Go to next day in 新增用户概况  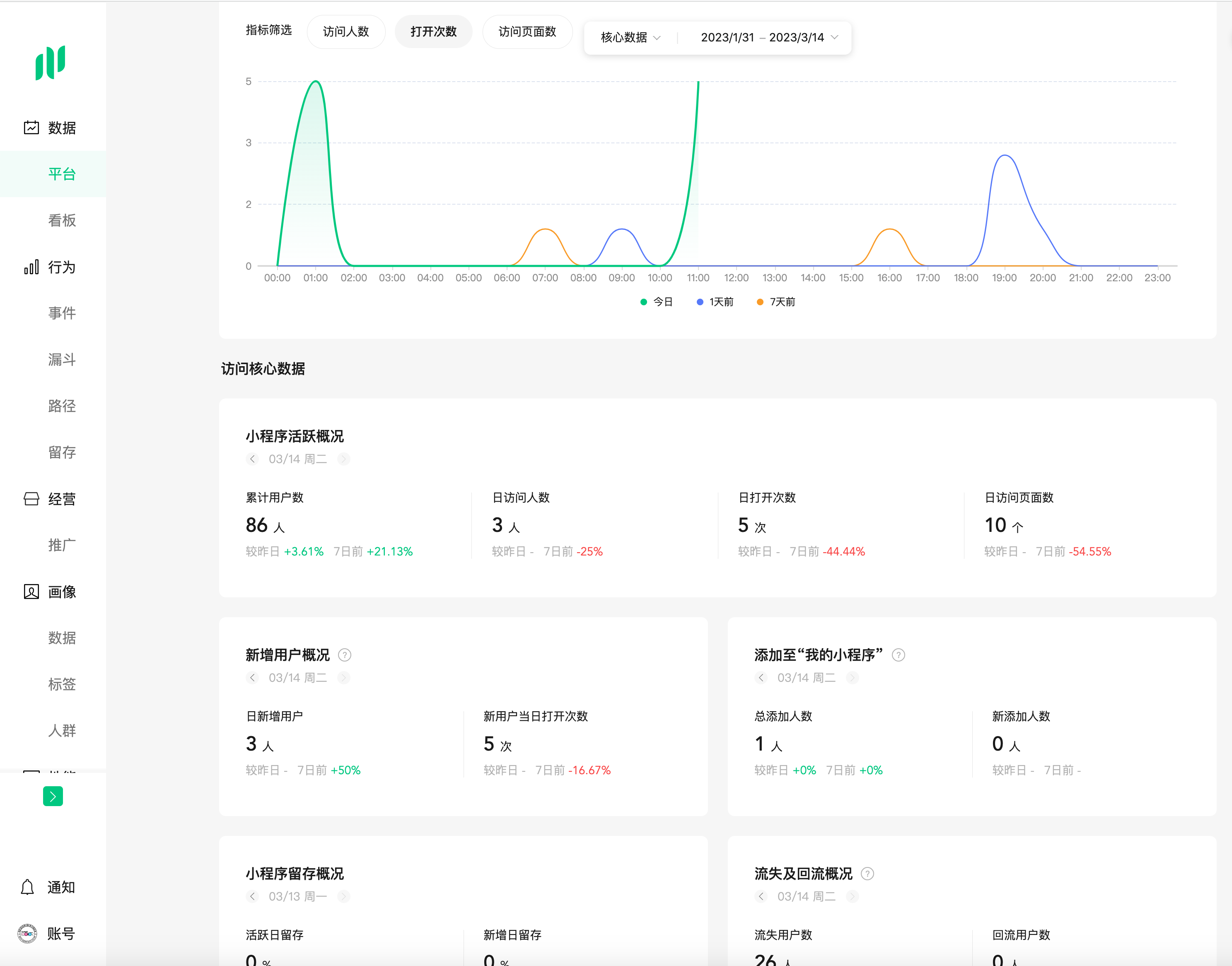click(343, 678)
